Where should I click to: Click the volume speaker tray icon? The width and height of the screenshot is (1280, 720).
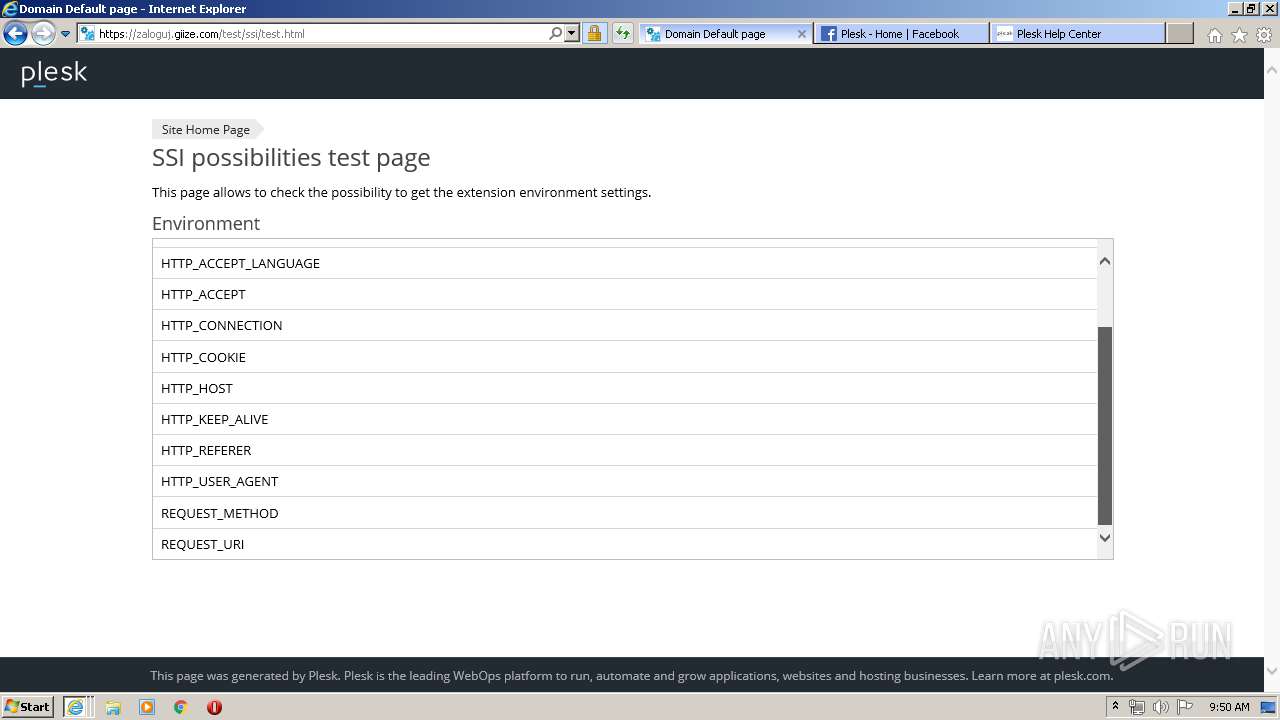tap(1161, 707)
